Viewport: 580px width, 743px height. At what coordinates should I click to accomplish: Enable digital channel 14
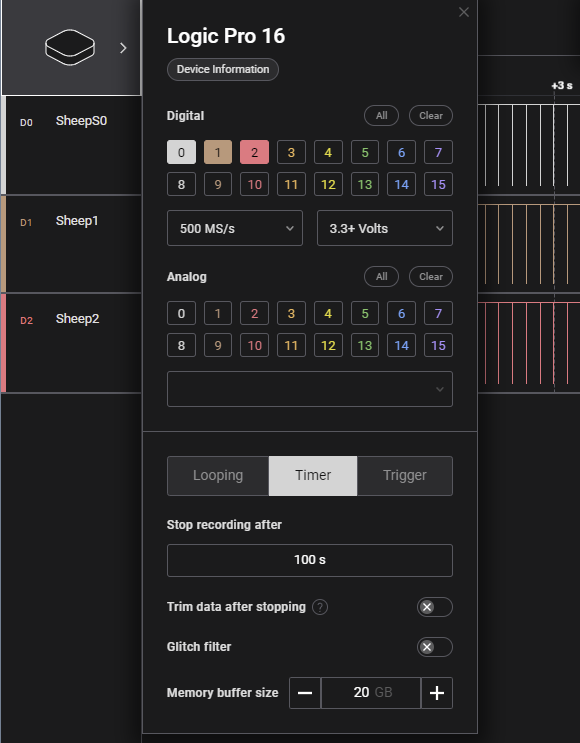pyautogui.click(x=401, y=184)
